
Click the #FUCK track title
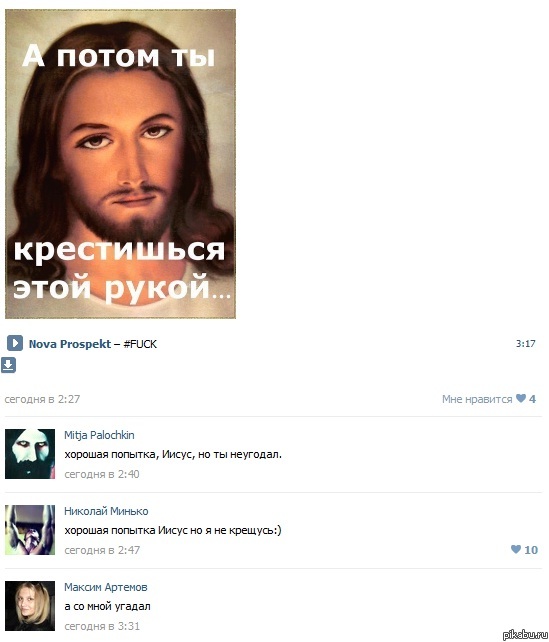coord(140,344)
